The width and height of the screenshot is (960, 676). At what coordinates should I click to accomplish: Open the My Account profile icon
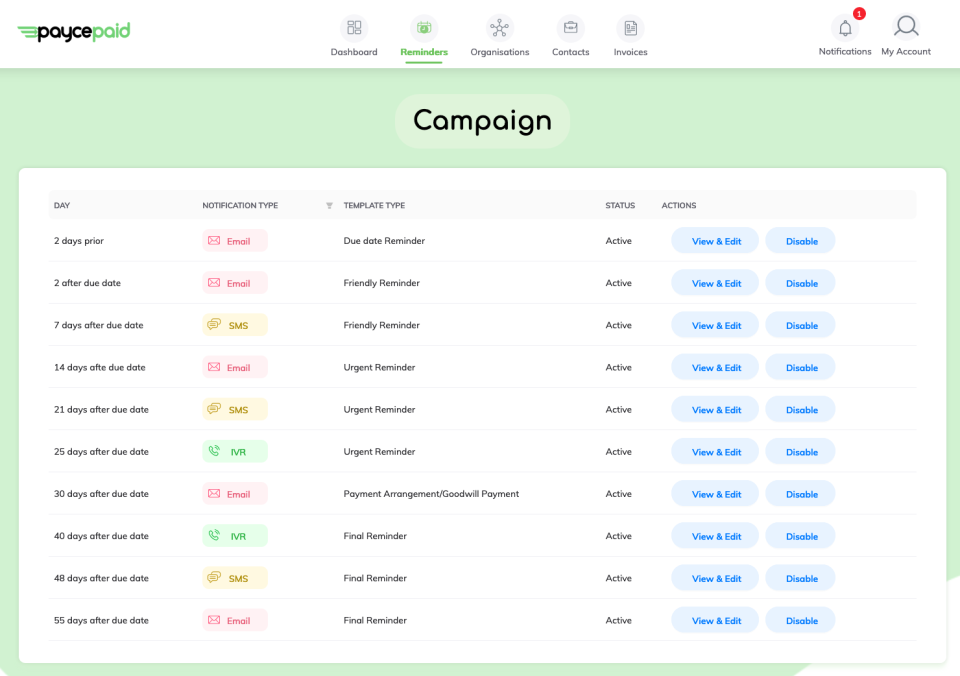point(906,26)
